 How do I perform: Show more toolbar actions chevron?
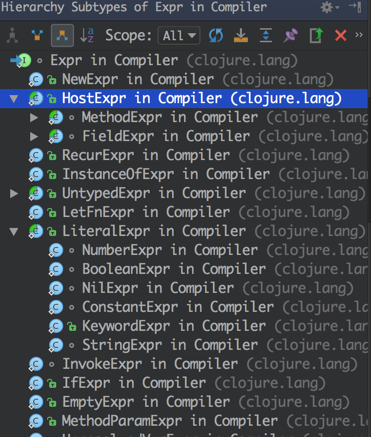[x=359, y=35]
